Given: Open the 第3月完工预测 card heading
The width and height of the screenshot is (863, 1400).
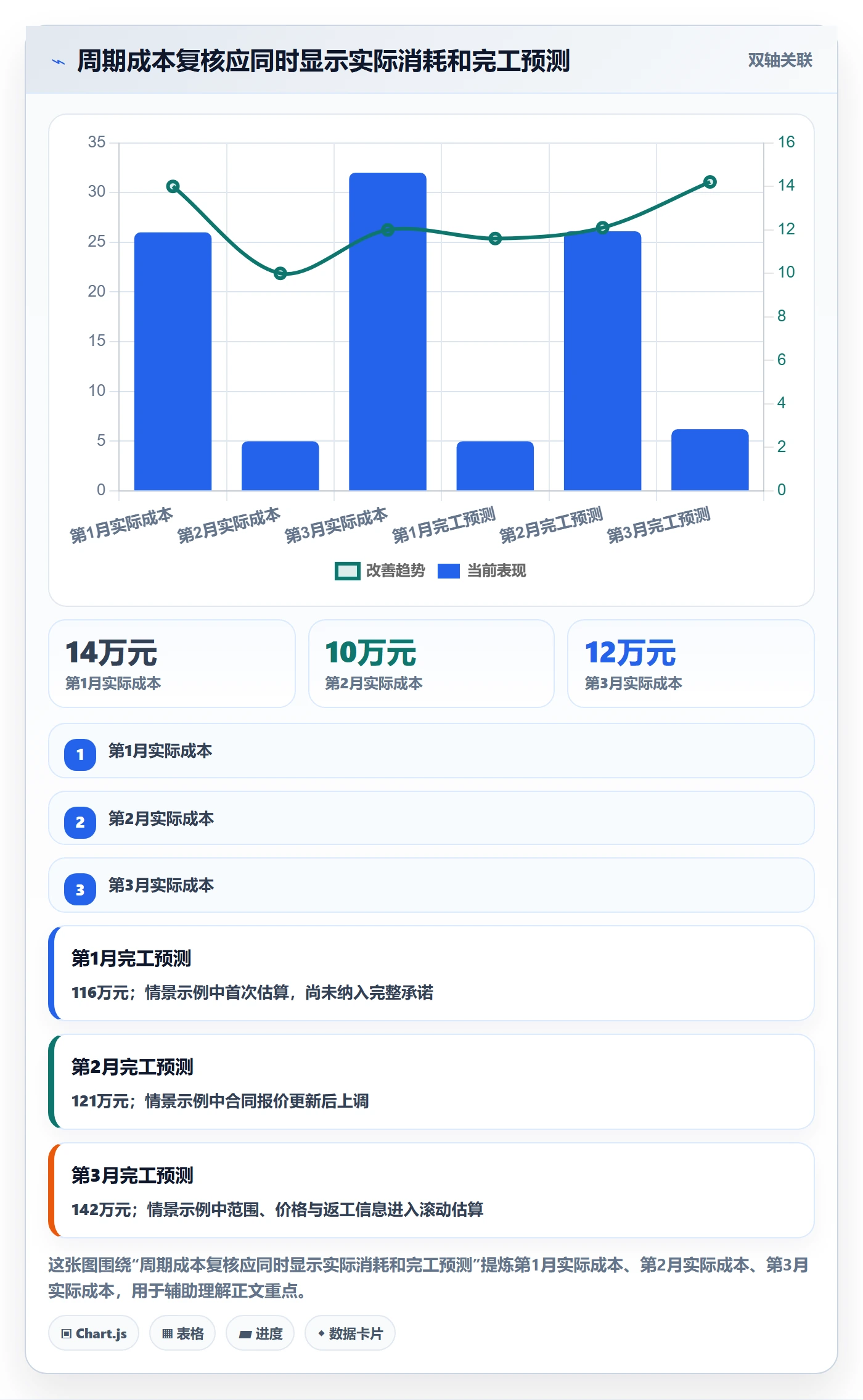Looking at the screenshot, I should click(x=133, y=1176).
